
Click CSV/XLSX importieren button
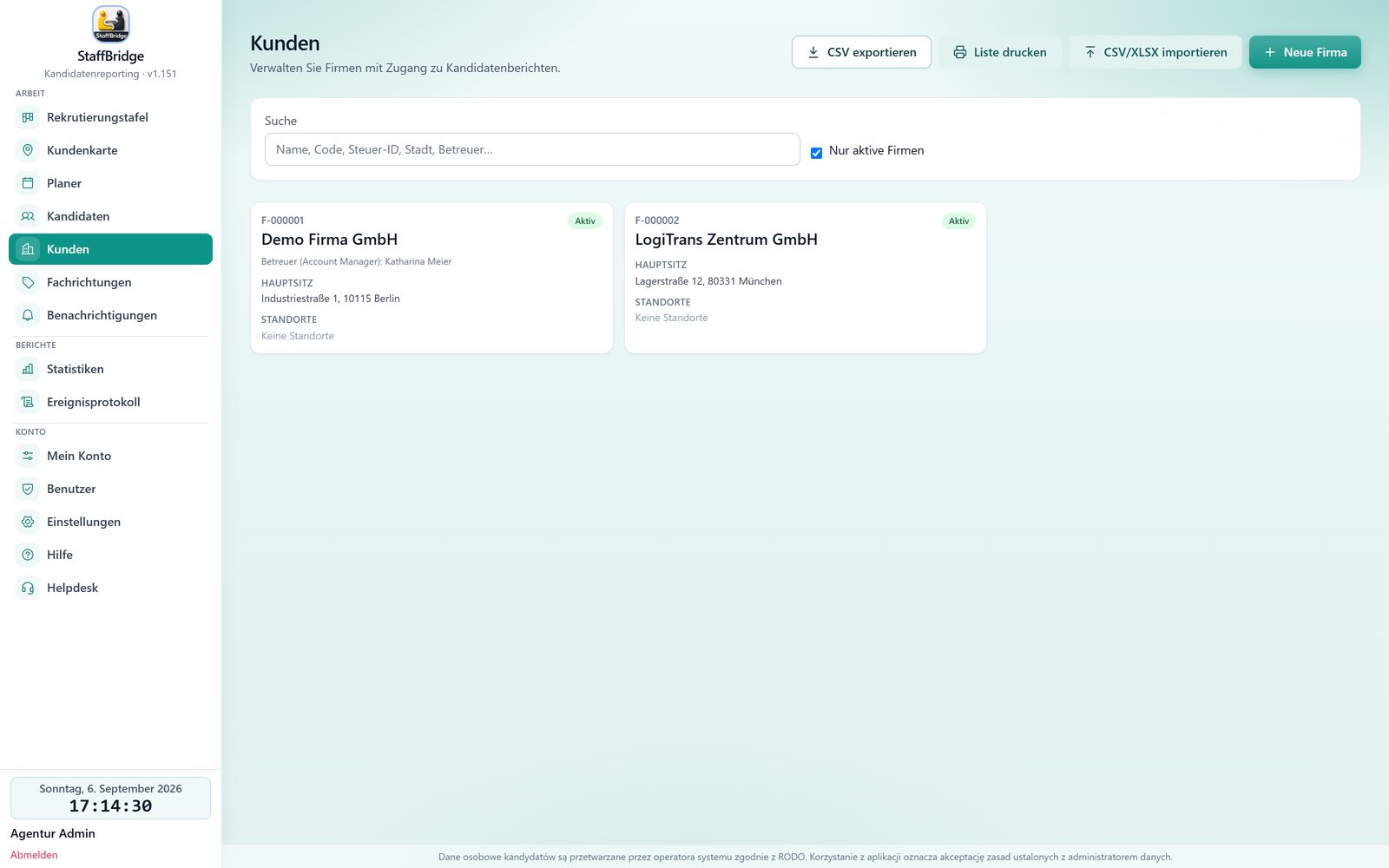1155,52
